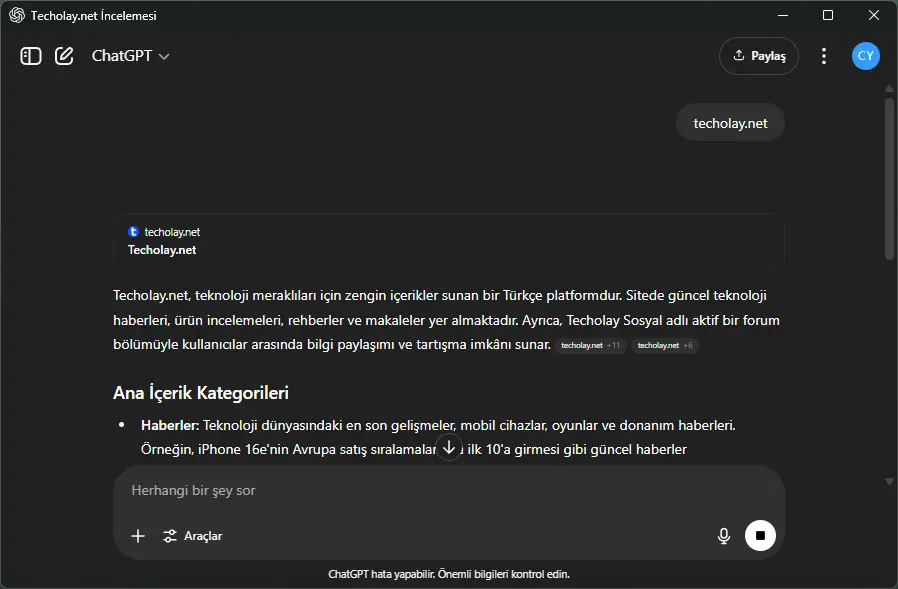The image size is (898, 589).
Task: Click the vertical scrollbar thumb
Action: pos(889,179)
